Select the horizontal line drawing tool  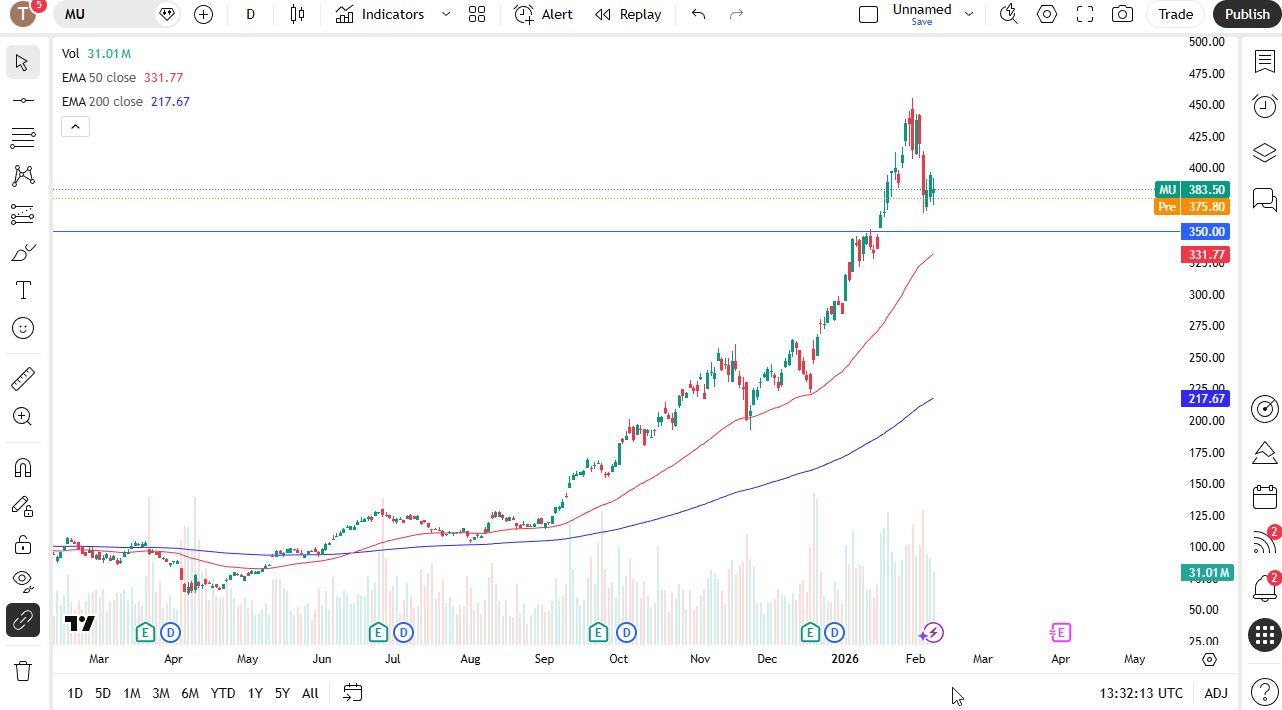pyautogui.click(x=22, y=100)
